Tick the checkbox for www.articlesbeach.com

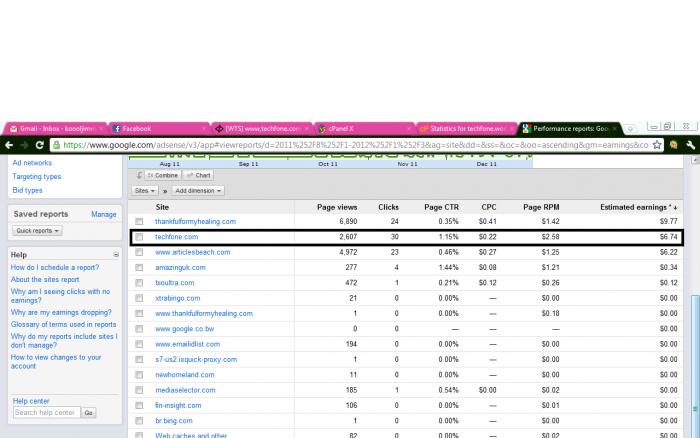click(x=139, y=252)
